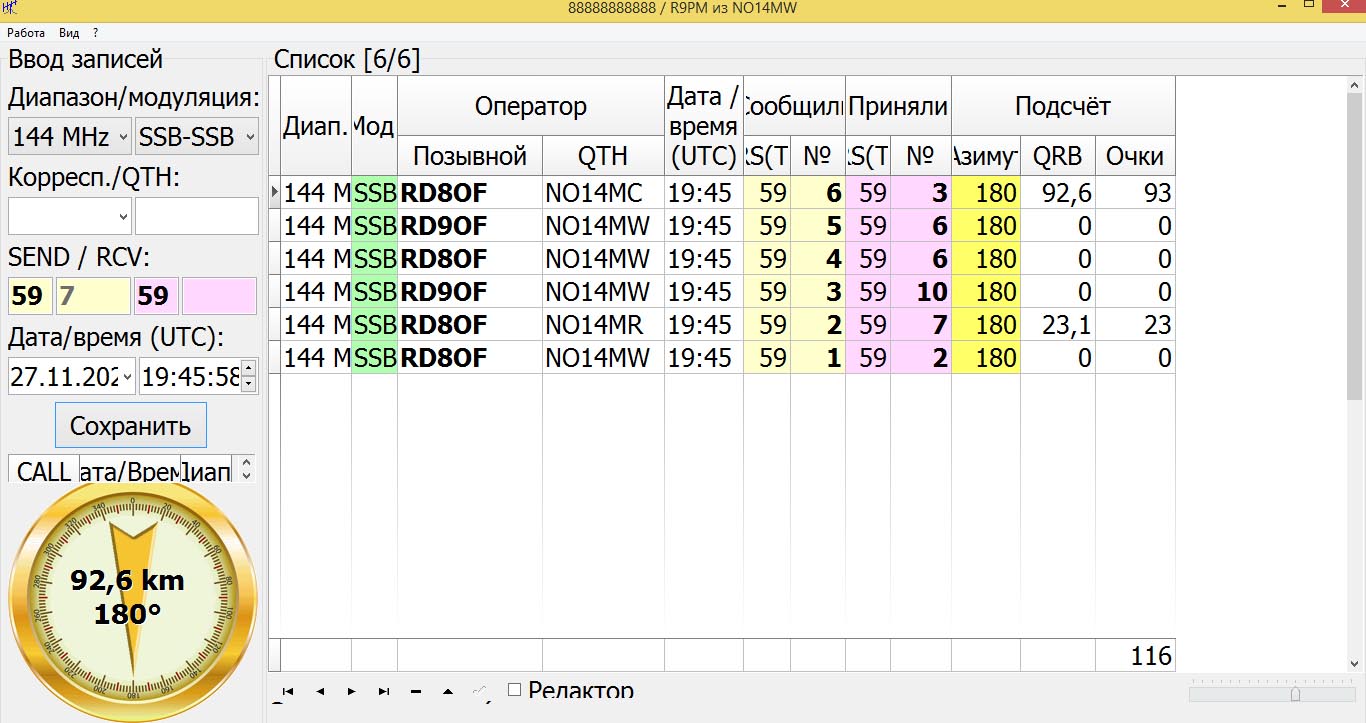Viewport: 1366px width, 723px height.
Task: Click the golden compass azimuth indicator
Action: (133, 598)
